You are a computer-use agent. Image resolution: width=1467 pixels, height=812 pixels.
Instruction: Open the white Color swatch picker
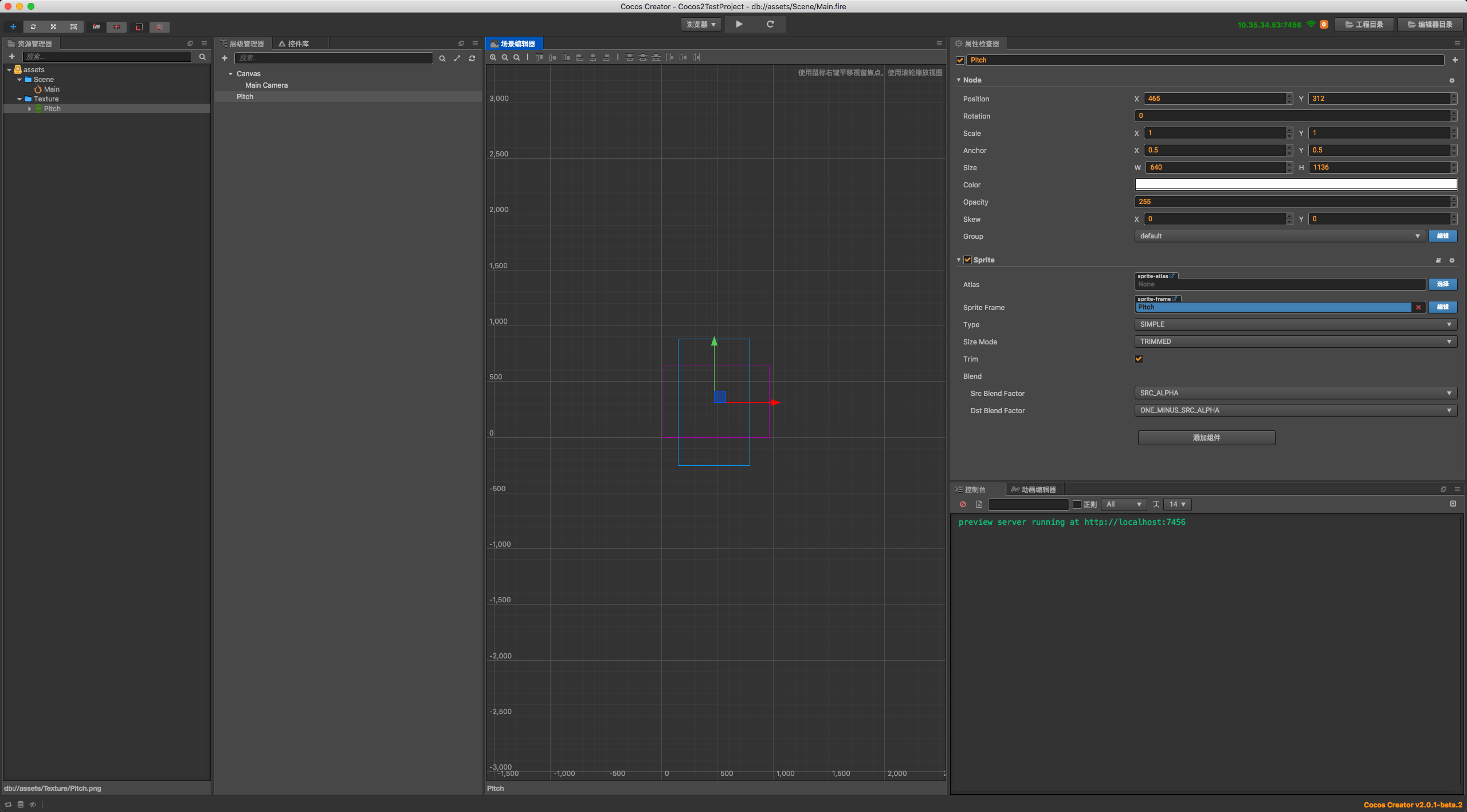[x=1295, y=185]
